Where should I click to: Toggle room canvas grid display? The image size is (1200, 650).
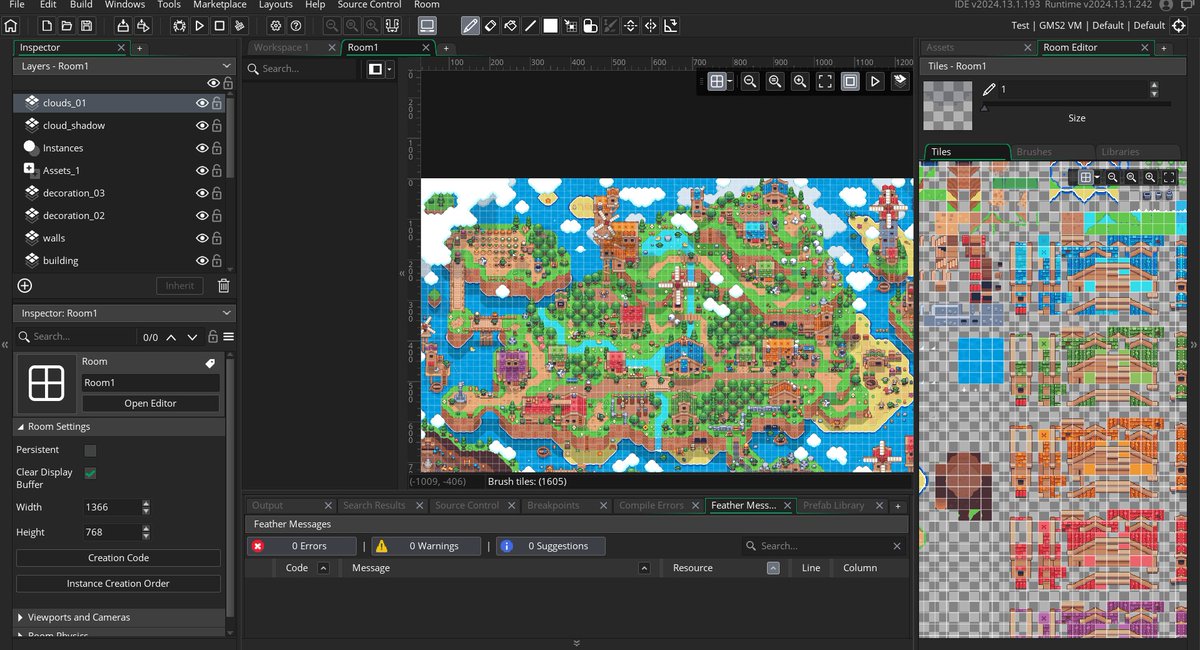[716, 81]
